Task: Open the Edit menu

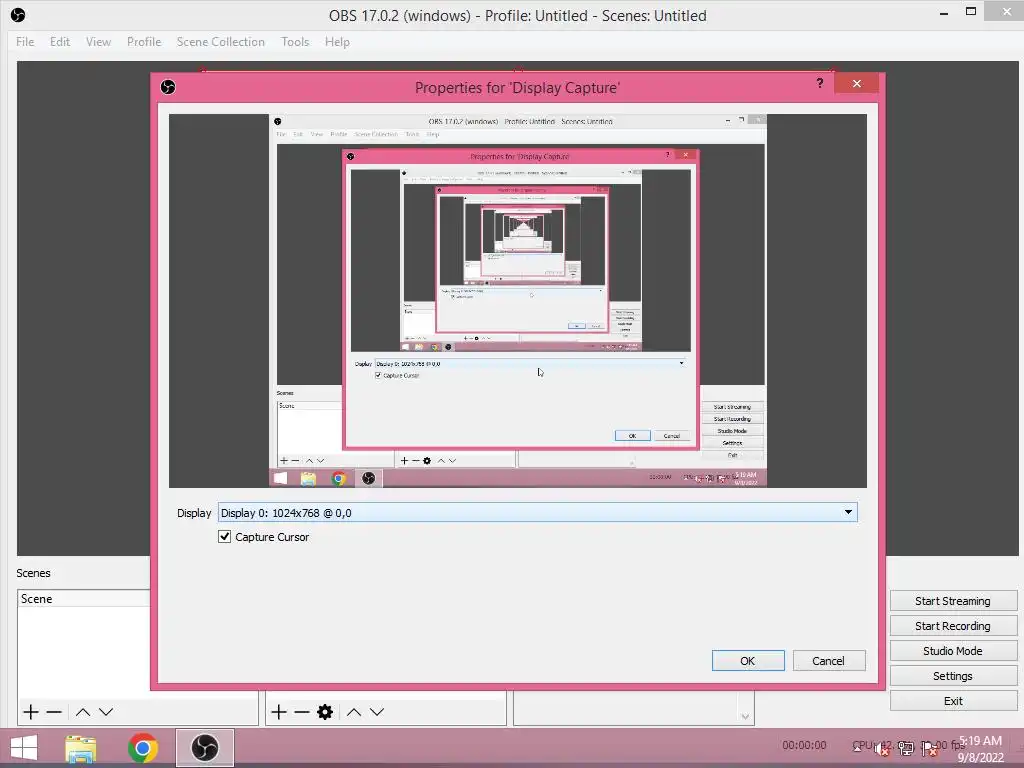Action: (x=59, y=42)
